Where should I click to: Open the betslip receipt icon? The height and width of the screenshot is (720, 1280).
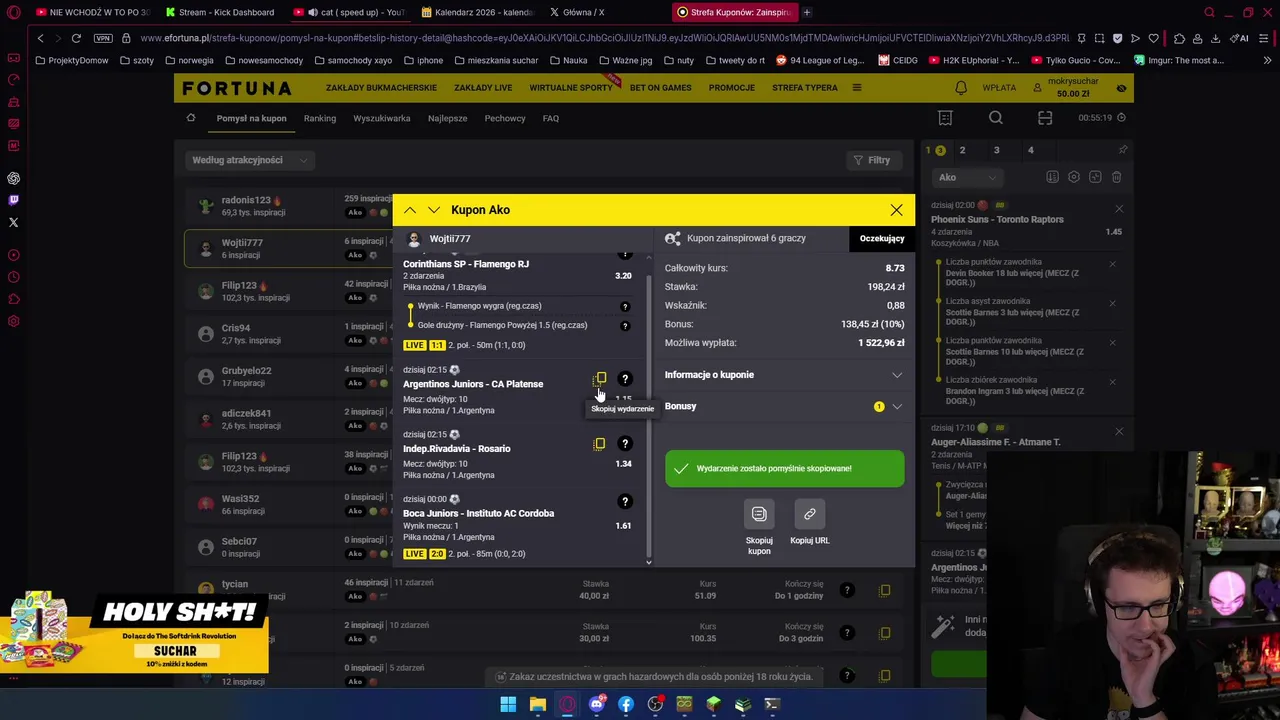pyautogui.click(x=946, y=118)
